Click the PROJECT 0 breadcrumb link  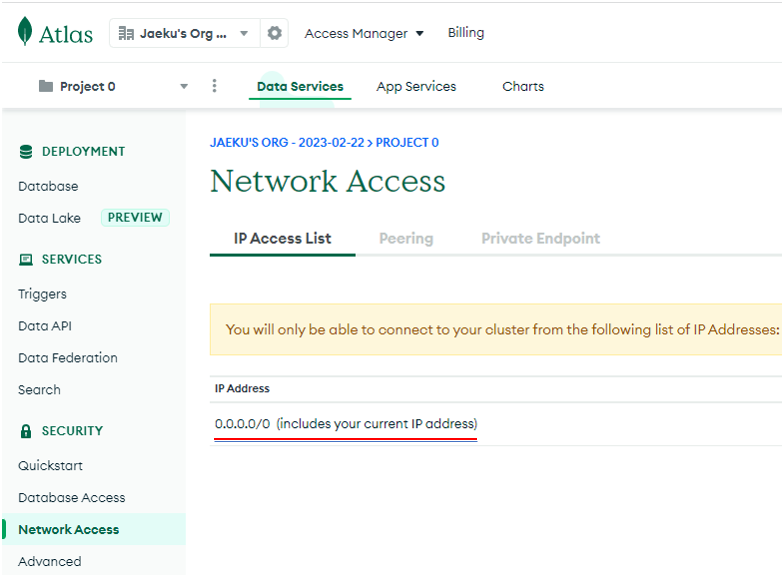407,142
